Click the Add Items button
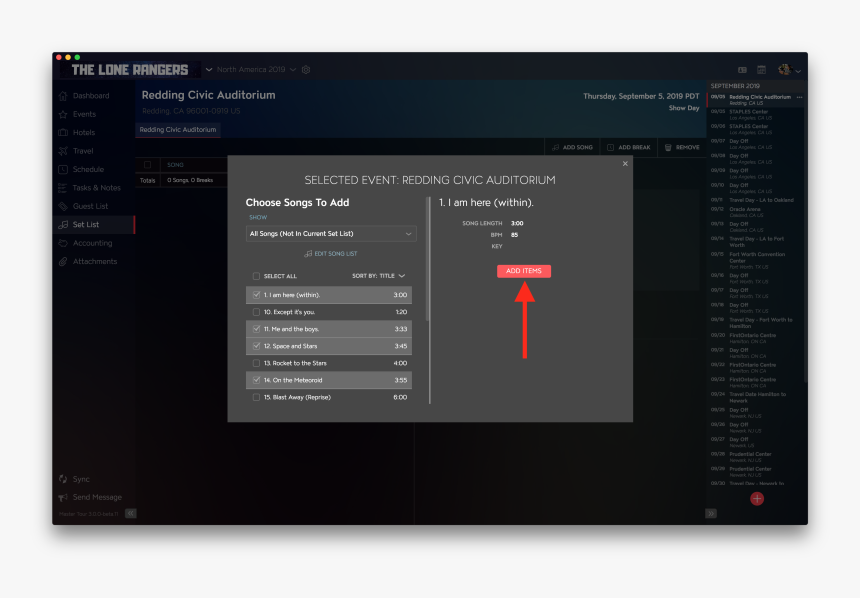Viewport: 860px width, 598px height. click(524, 271)
